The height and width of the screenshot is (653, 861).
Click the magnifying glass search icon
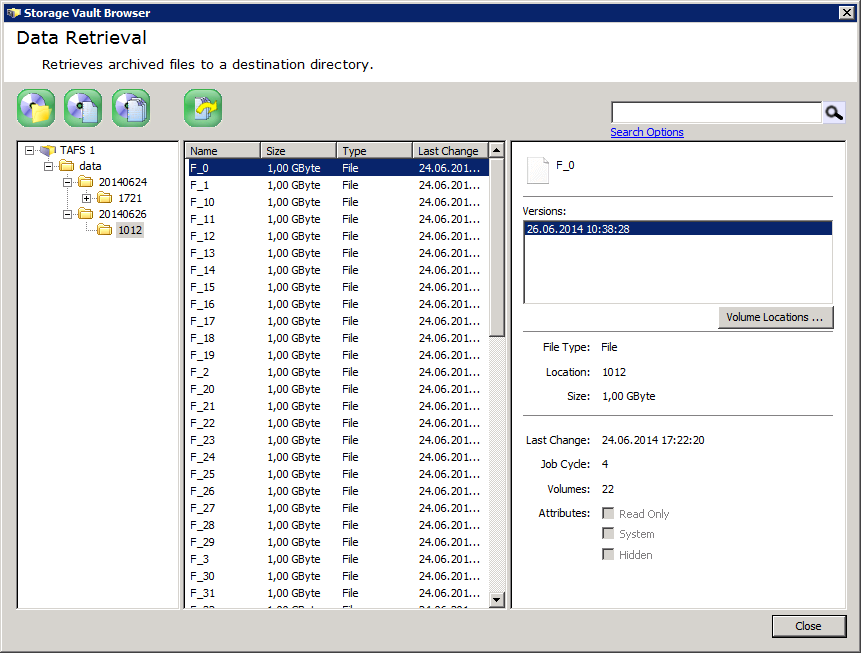click(834, 113)
